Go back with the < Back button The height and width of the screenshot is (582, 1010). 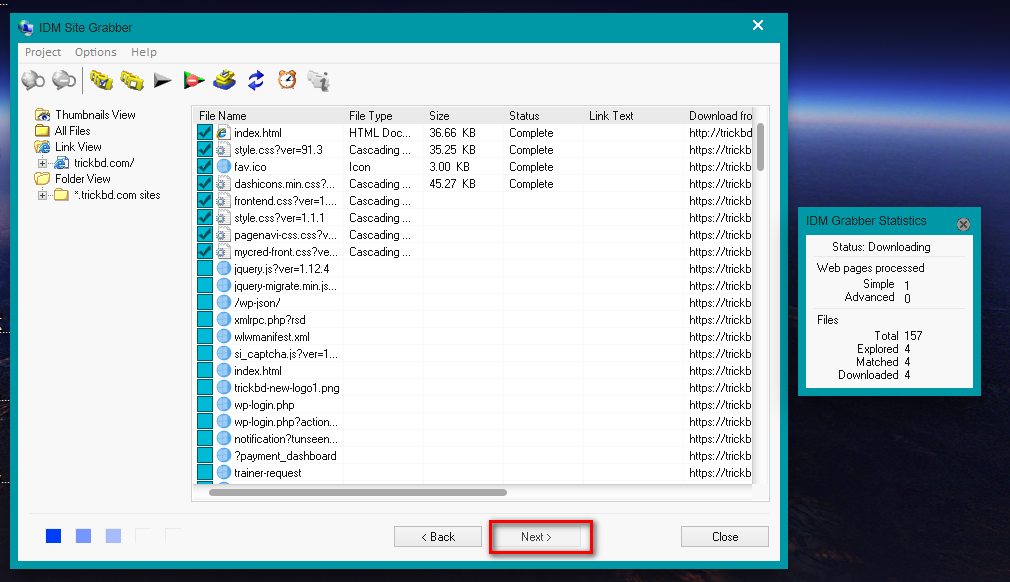[438, 537]
